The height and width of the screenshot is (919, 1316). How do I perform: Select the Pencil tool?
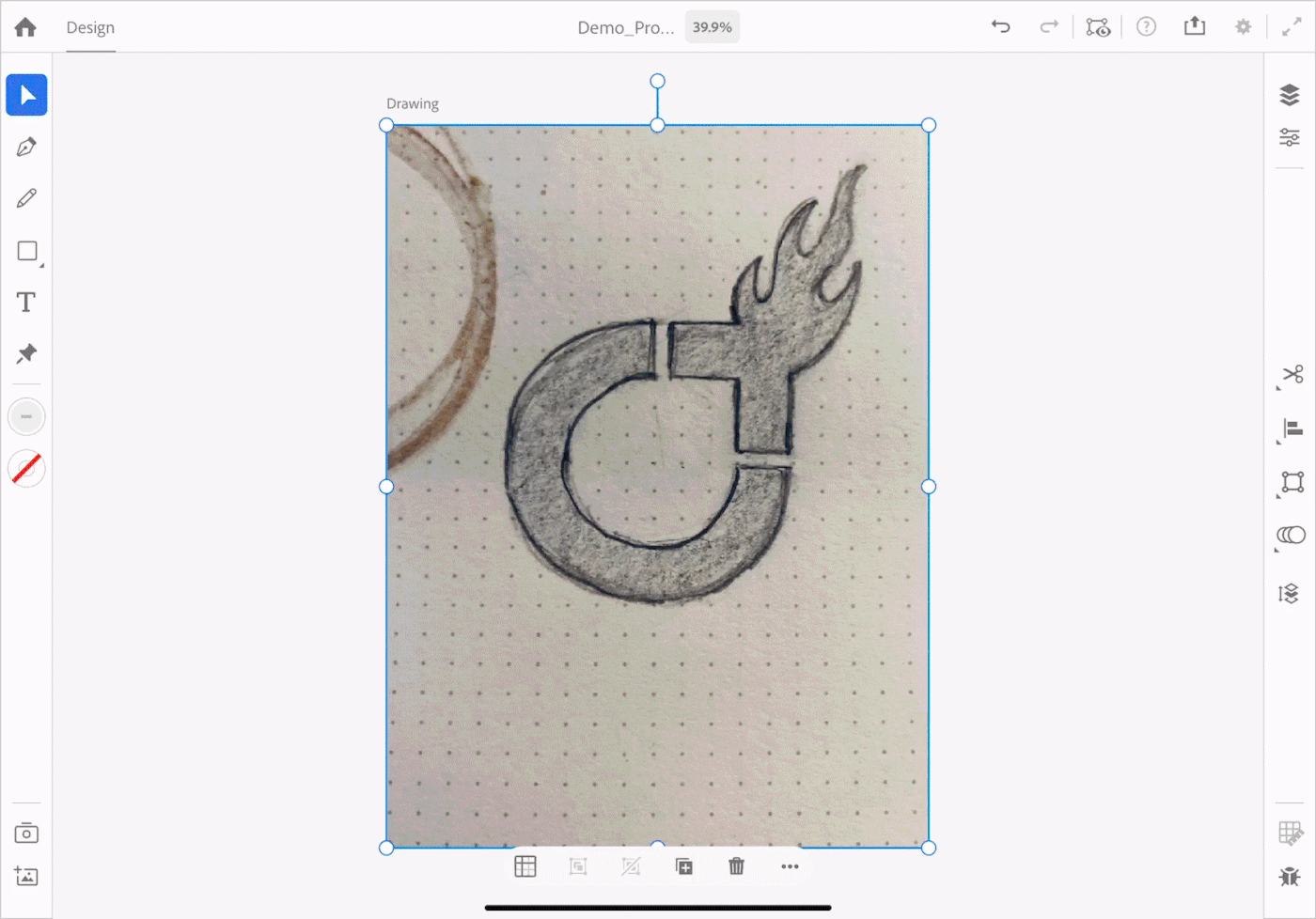tap(26, 198)
